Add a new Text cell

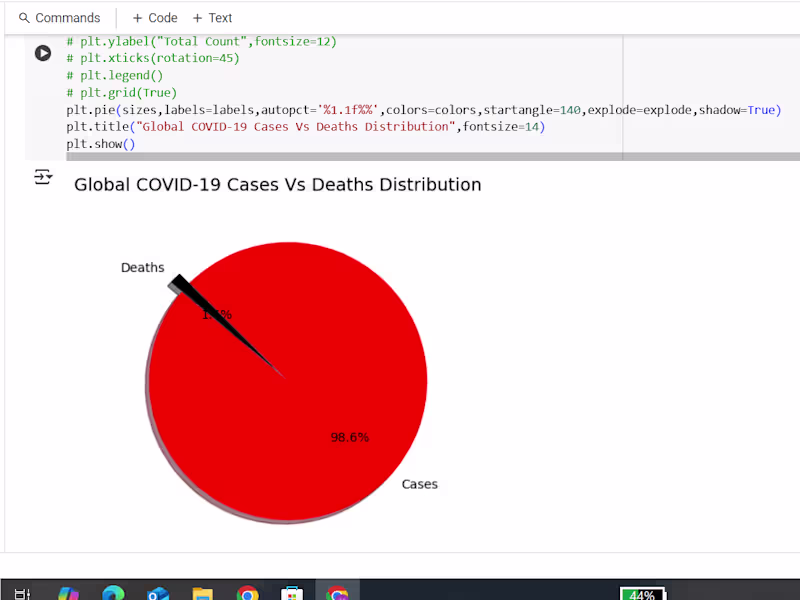(x=212, y=17)
